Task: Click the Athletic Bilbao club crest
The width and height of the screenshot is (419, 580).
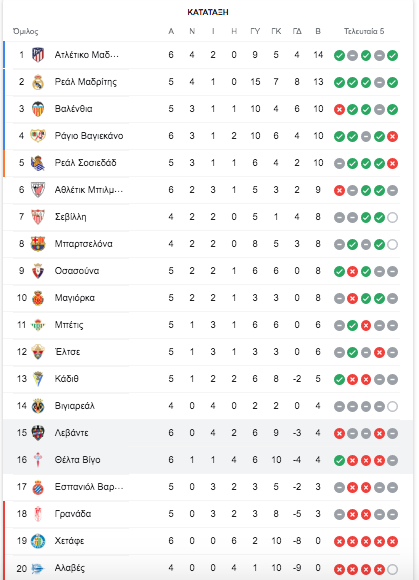Action: [x=38, y=190]
